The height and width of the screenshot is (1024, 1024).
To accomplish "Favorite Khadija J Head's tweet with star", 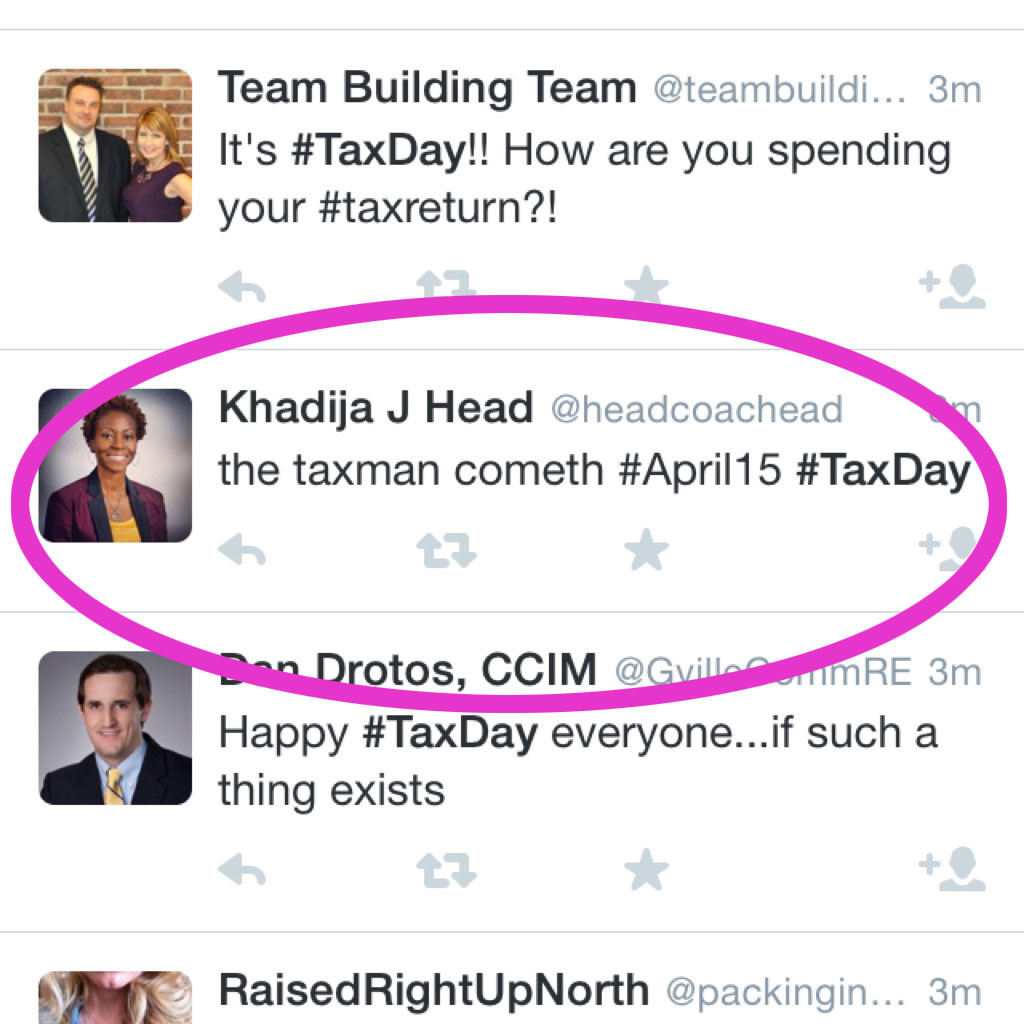I will 646,549.
